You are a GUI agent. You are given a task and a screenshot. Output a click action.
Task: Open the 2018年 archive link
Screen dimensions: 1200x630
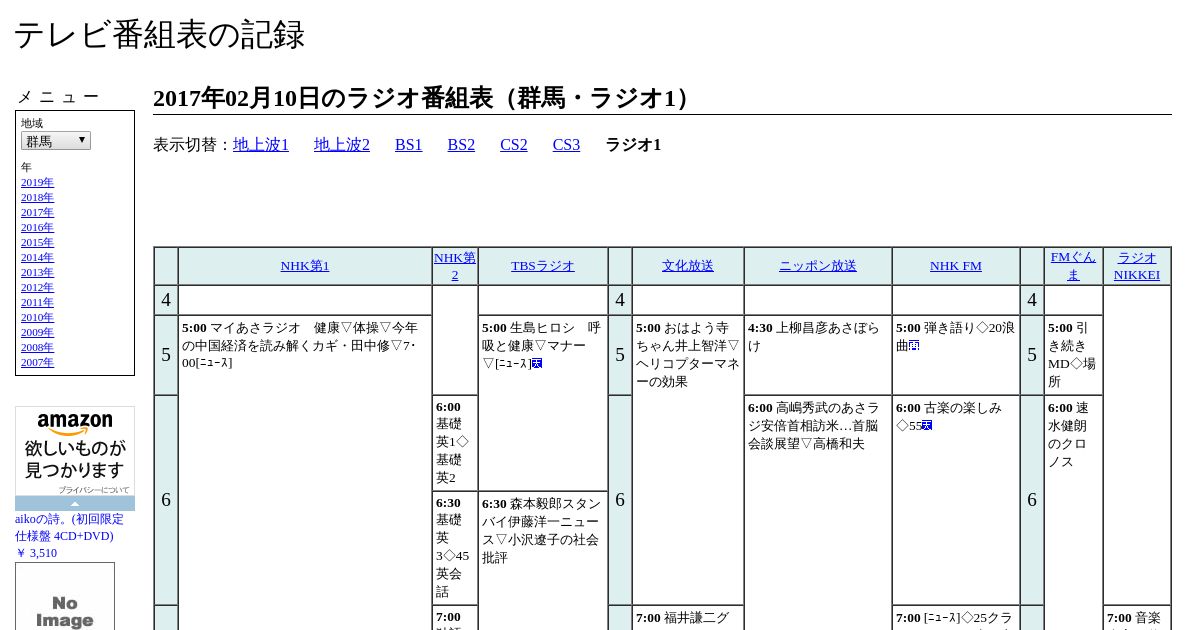[37, 198]
